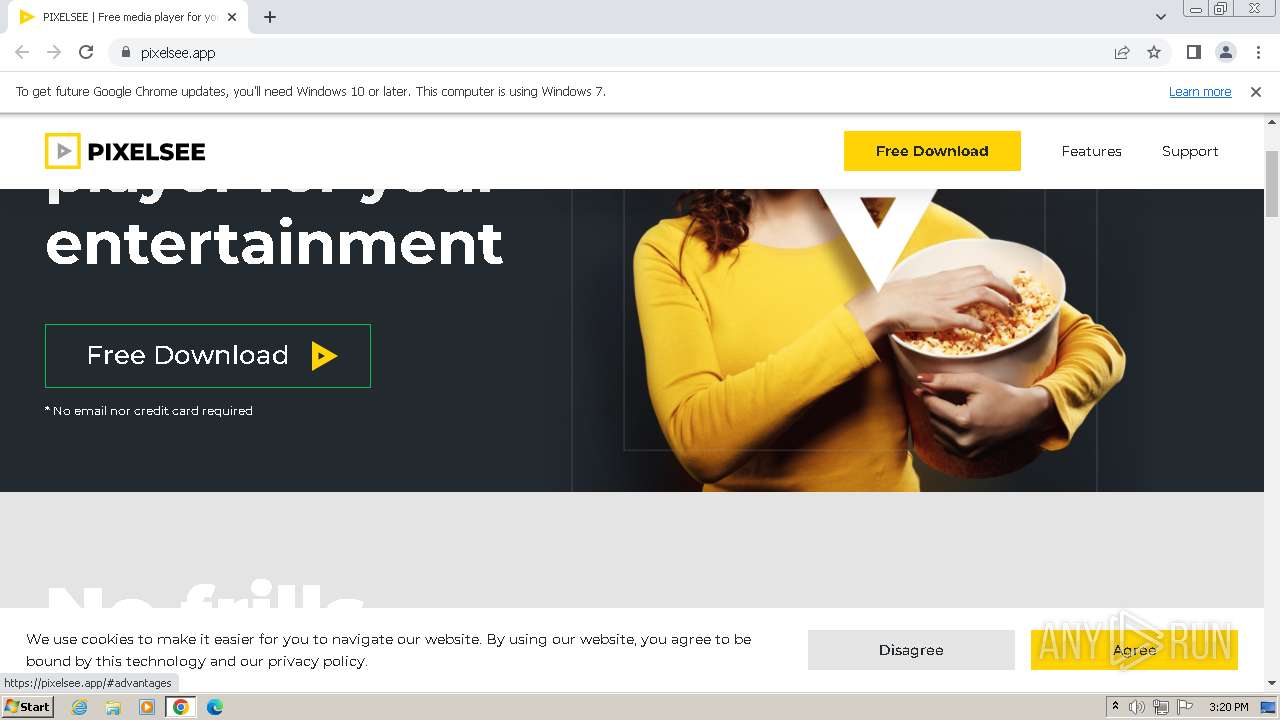Click the Show desktop button

click(1269, 707)
